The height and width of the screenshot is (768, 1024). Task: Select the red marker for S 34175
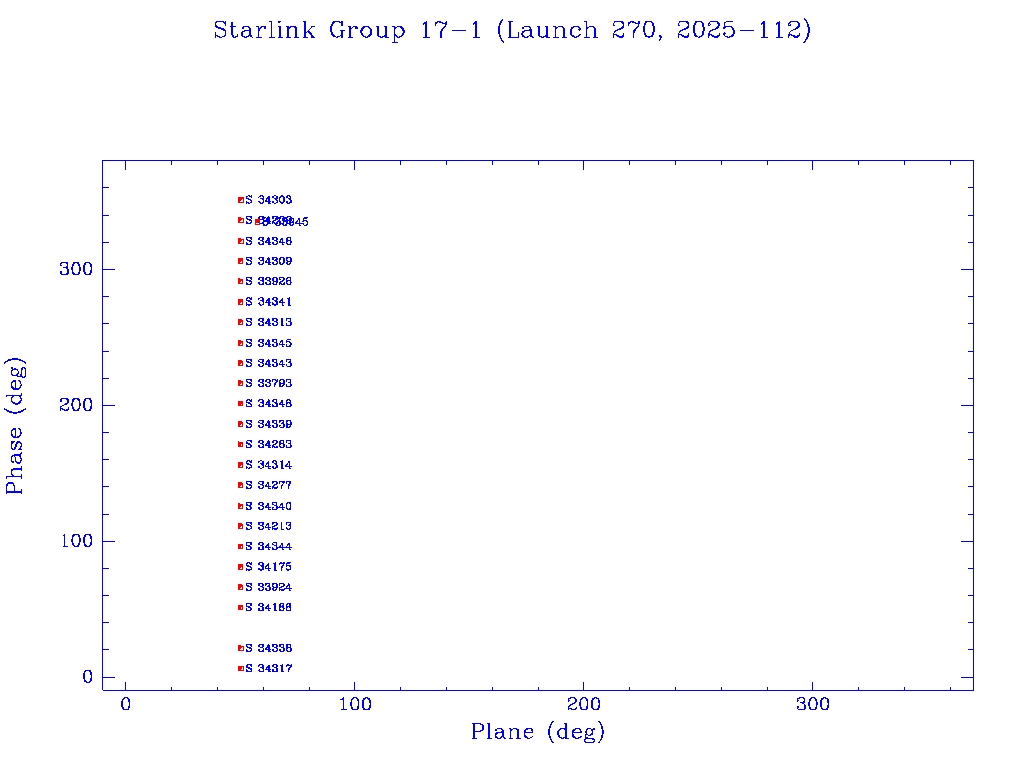241,567
